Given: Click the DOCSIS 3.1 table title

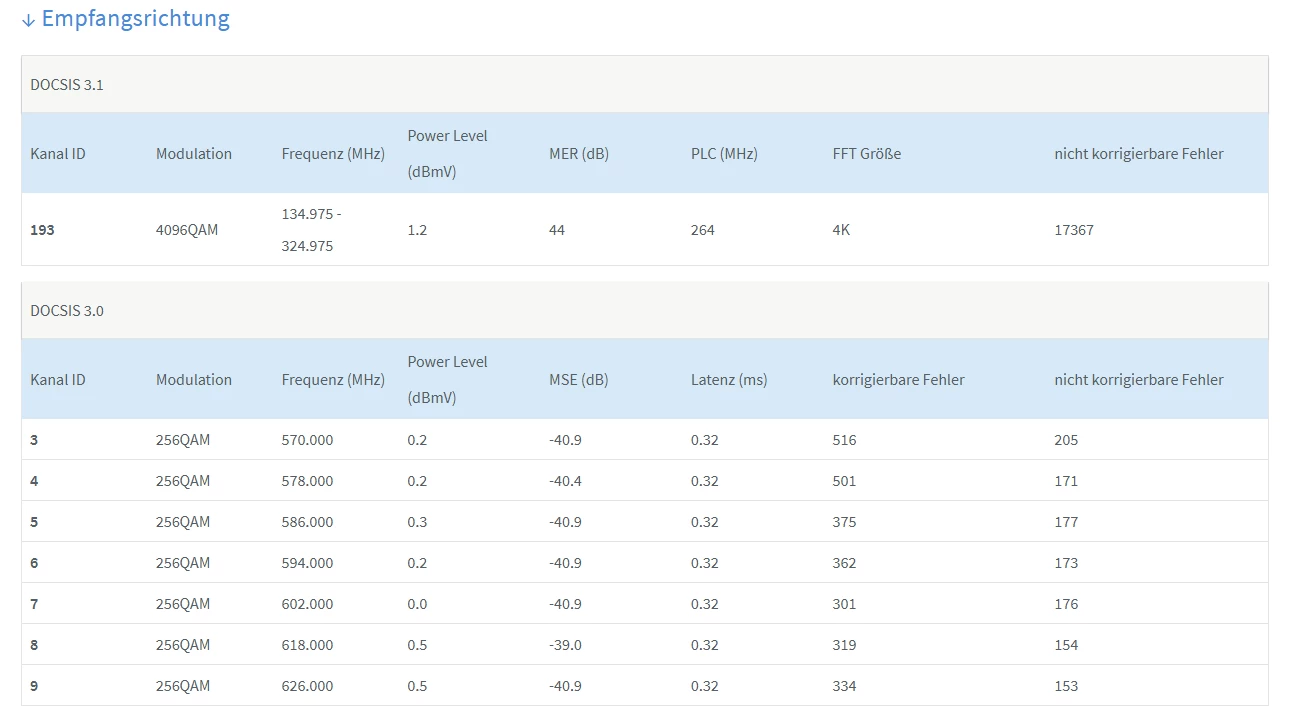Looking at the screenshot, I should [x=67, y=85].
